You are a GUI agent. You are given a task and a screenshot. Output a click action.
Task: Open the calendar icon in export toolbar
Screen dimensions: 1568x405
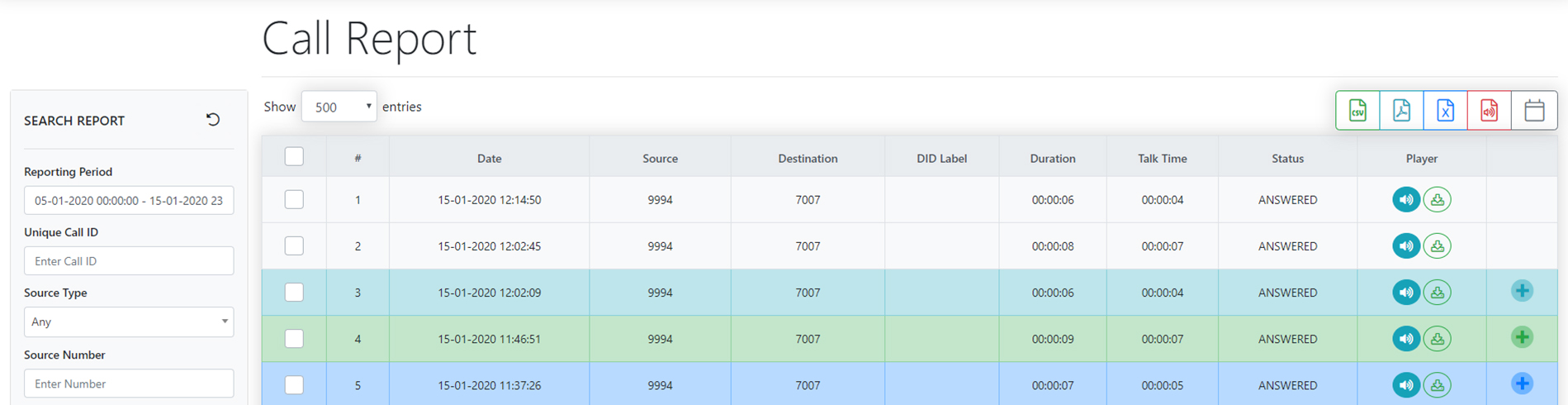1534,110
